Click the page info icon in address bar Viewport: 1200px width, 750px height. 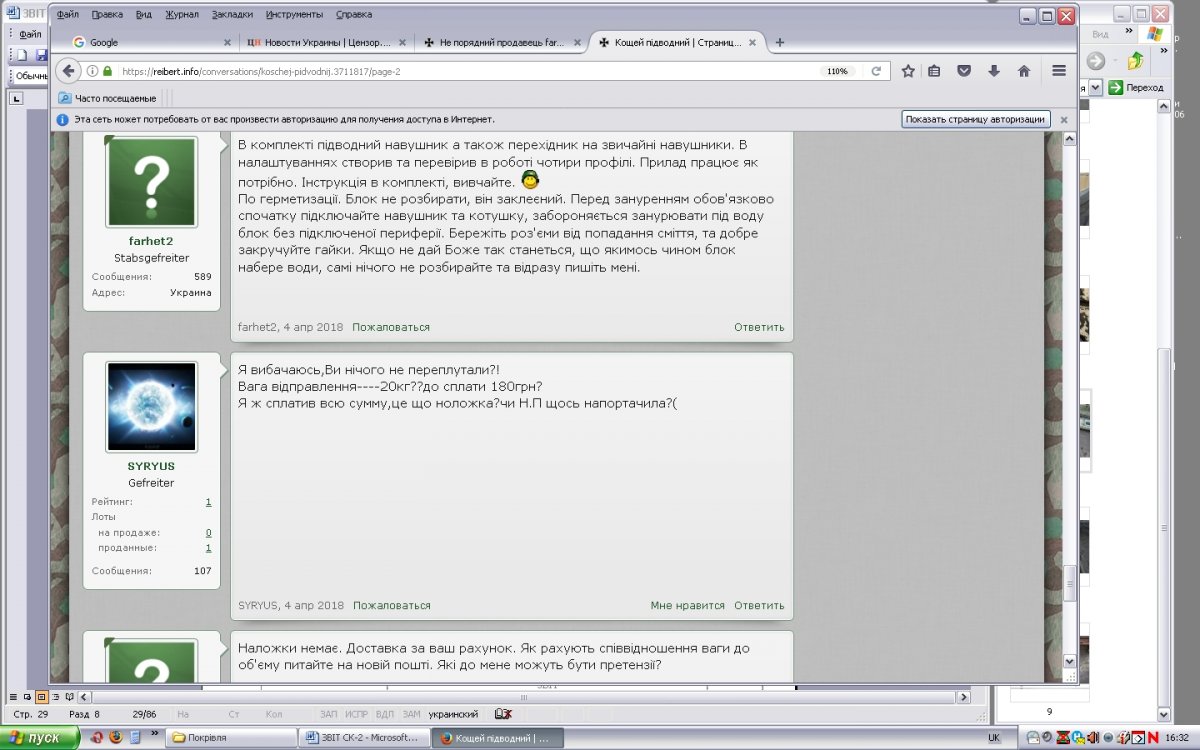(x=93, y=71)
